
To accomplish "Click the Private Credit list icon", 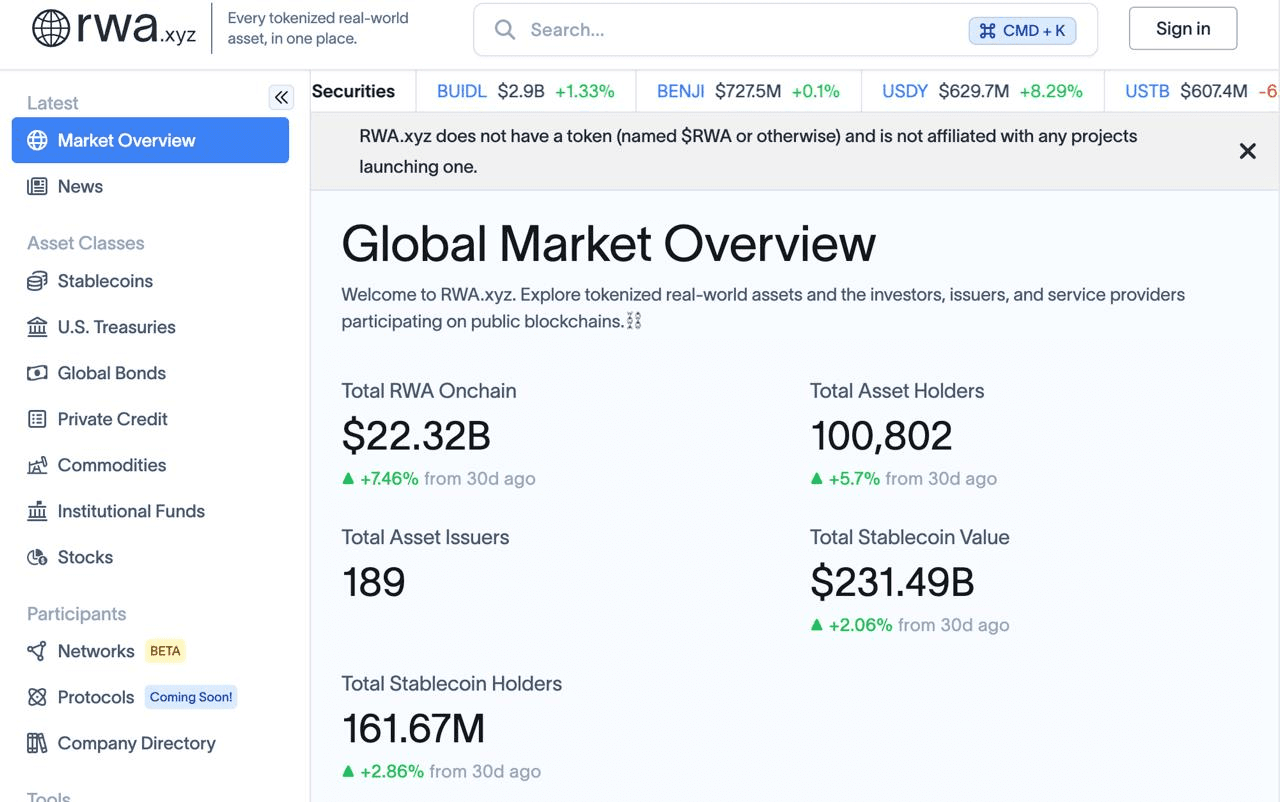I will pyautogui.click(x=37, y=419).
